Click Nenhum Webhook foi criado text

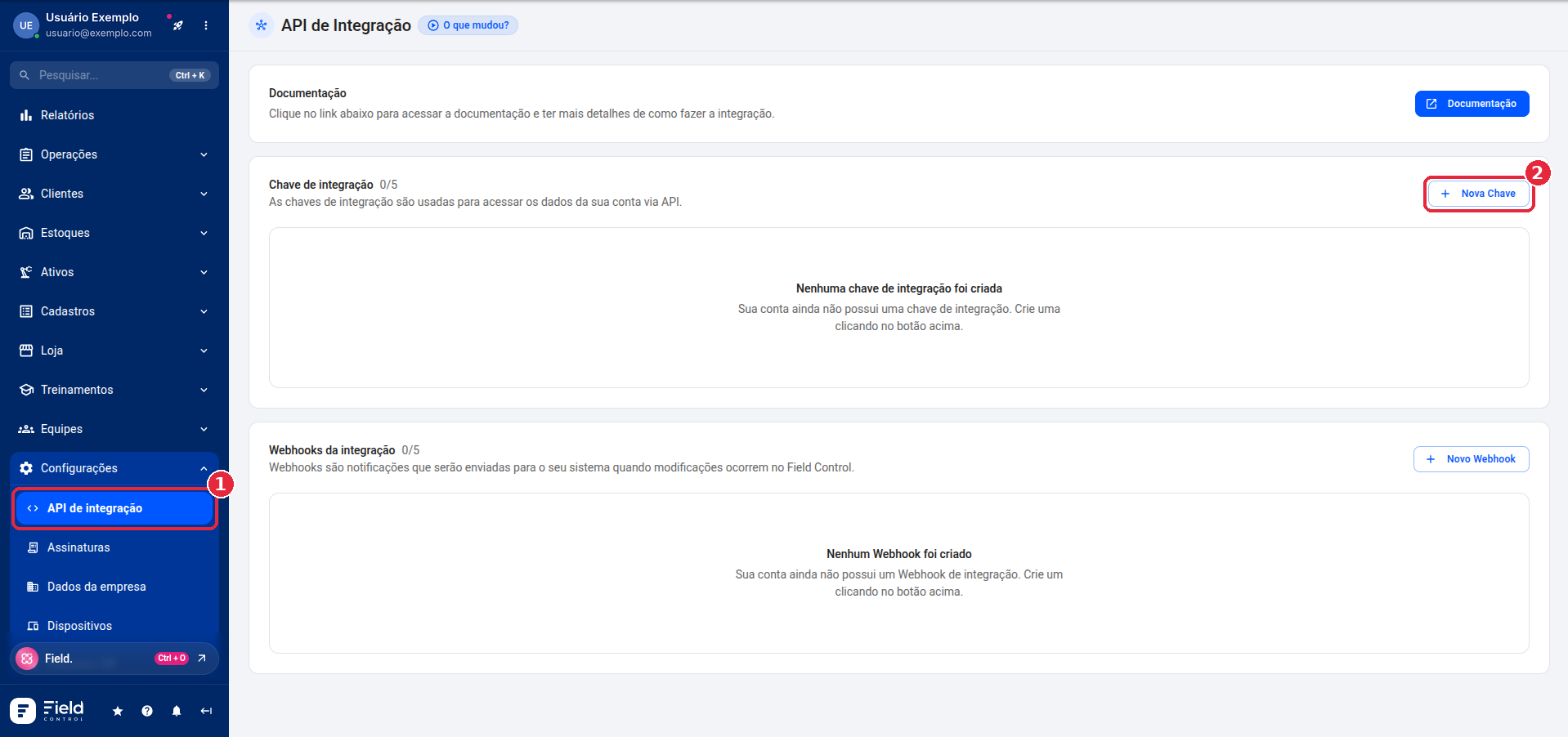pyautogui.click(x=899, y=554)
